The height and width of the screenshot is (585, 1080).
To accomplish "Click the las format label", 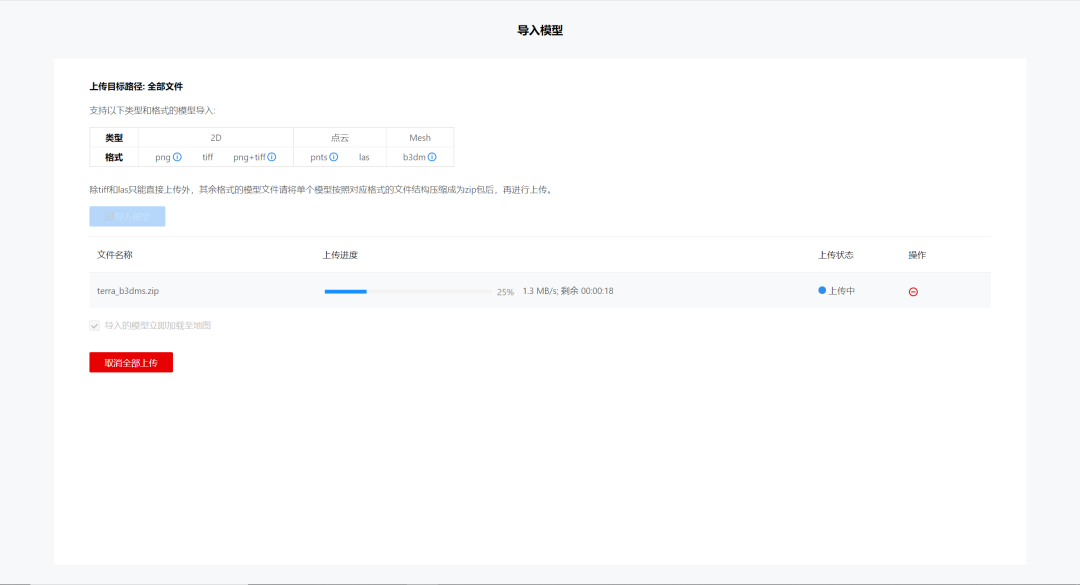I will click(364, 157).
